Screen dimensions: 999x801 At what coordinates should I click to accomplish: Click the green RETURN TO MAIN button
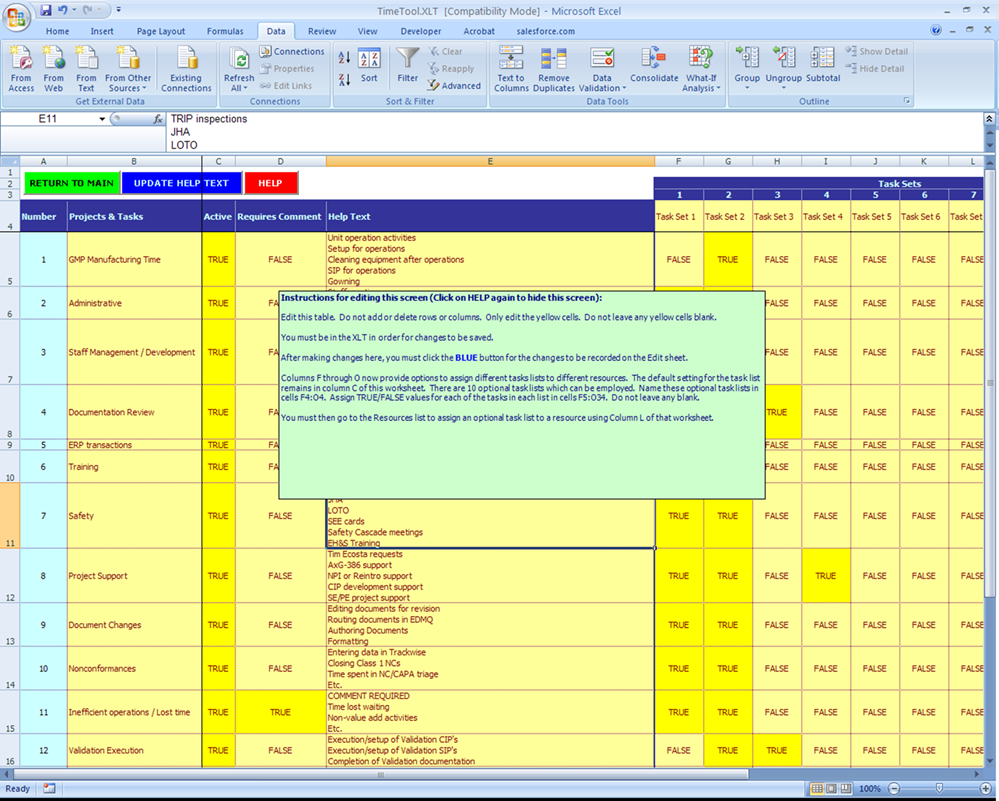pyautogui.click(x=71, y=183)
